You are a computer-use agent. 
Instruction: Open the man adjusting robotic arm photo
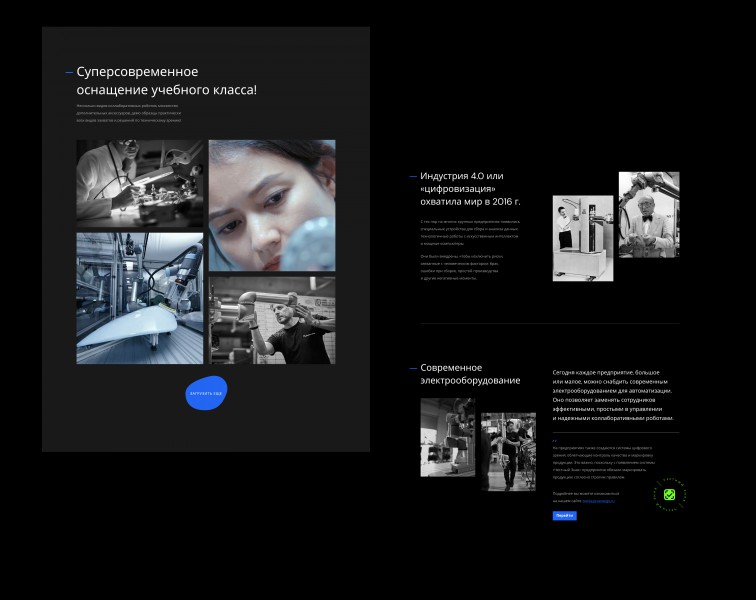272,320
